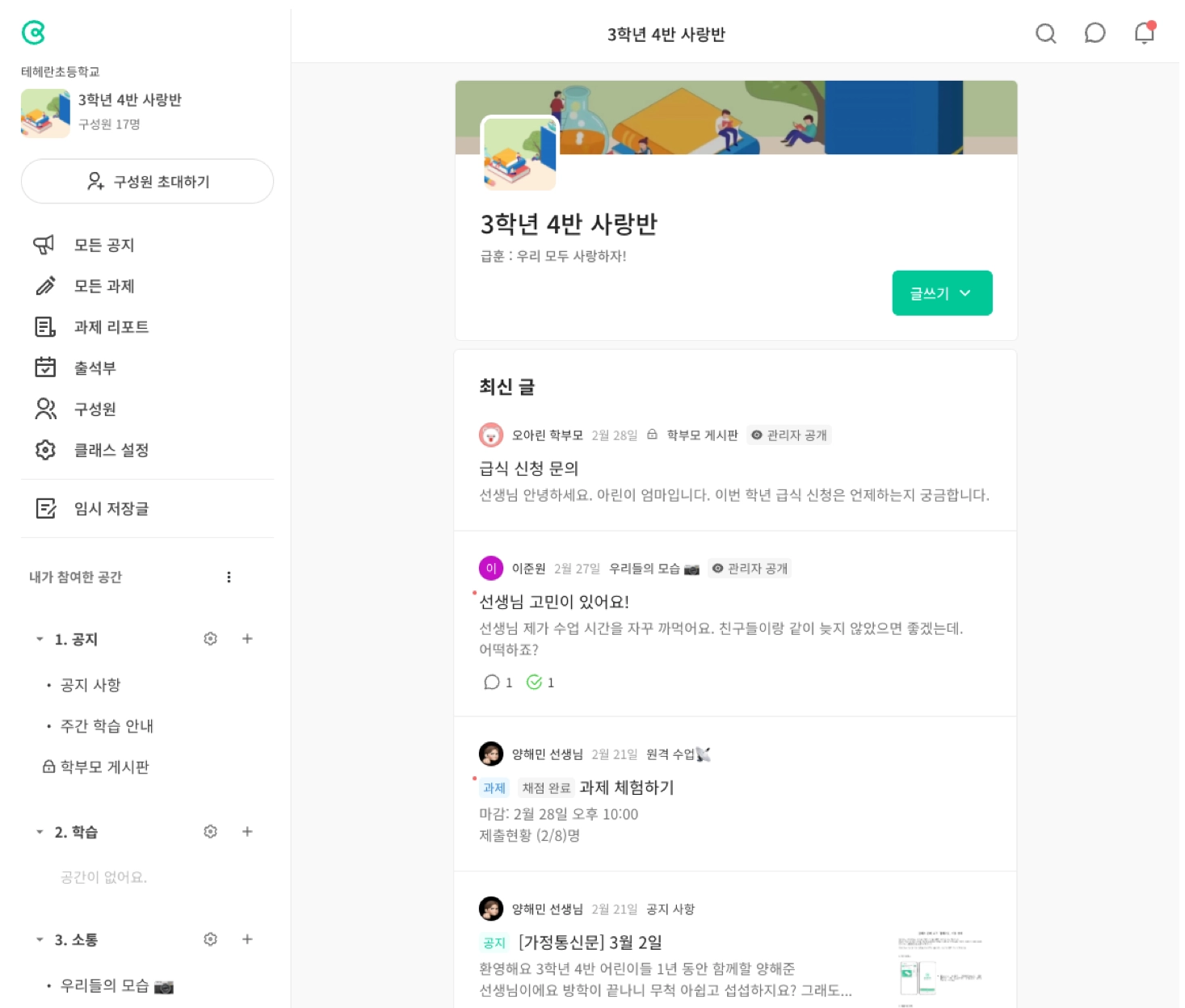The width and height of the screenshot is (1185, 1008).
Task: Toggle the green check reaction on 이준원's post
Action: (x=534, y=682)
